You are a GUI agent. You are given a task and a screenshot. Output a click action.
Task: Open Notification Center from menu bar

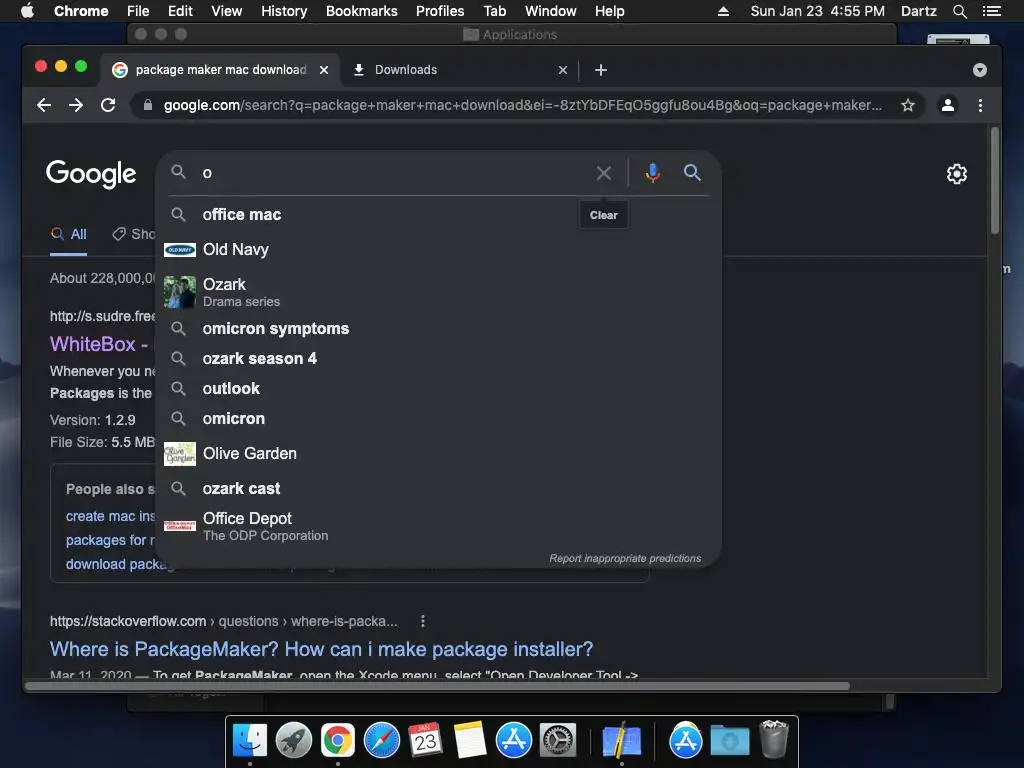991,11
